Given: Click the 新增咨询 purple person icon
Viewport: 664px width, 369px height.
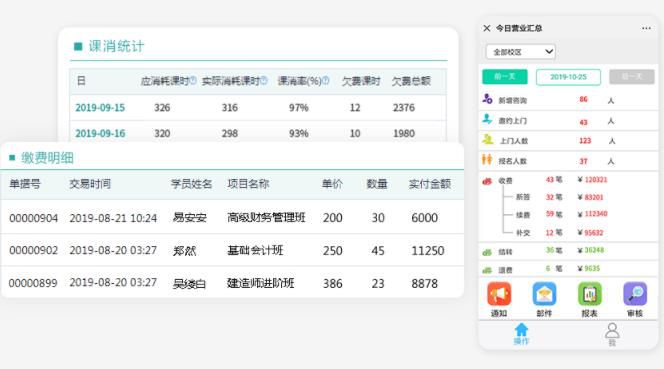Looking at the screenshot, I should click(x=487, y=99).
